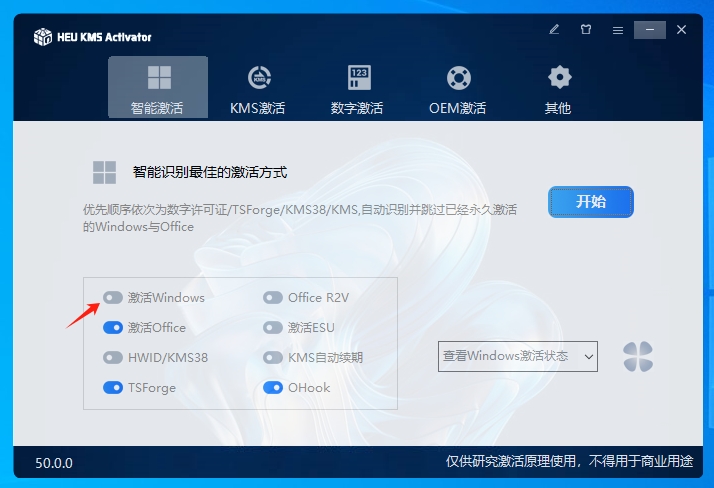The height and width of the screenshot is (488, 714).
Task: Click the HEU KMS Activator logo icon
Action: pos(43,37)
